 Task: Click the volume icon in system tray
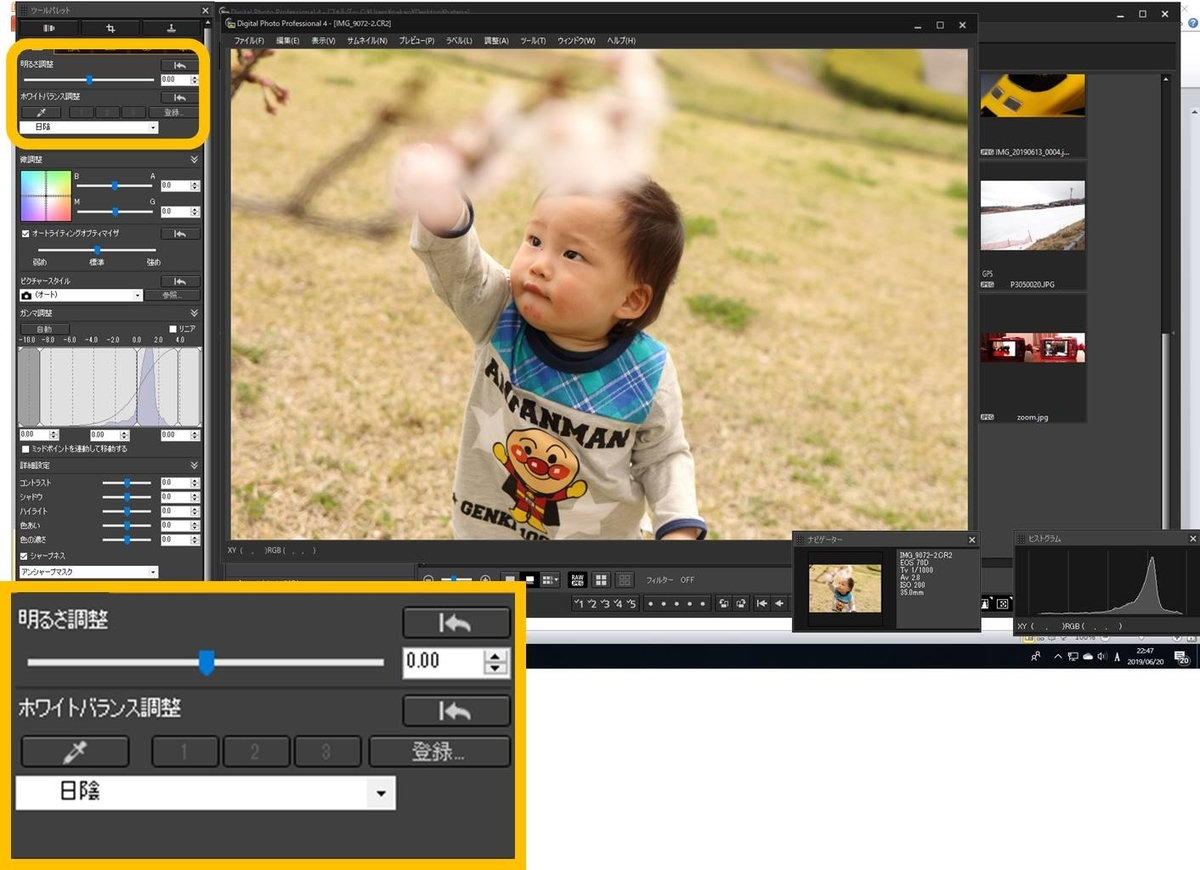click(x=1101, y=657)
